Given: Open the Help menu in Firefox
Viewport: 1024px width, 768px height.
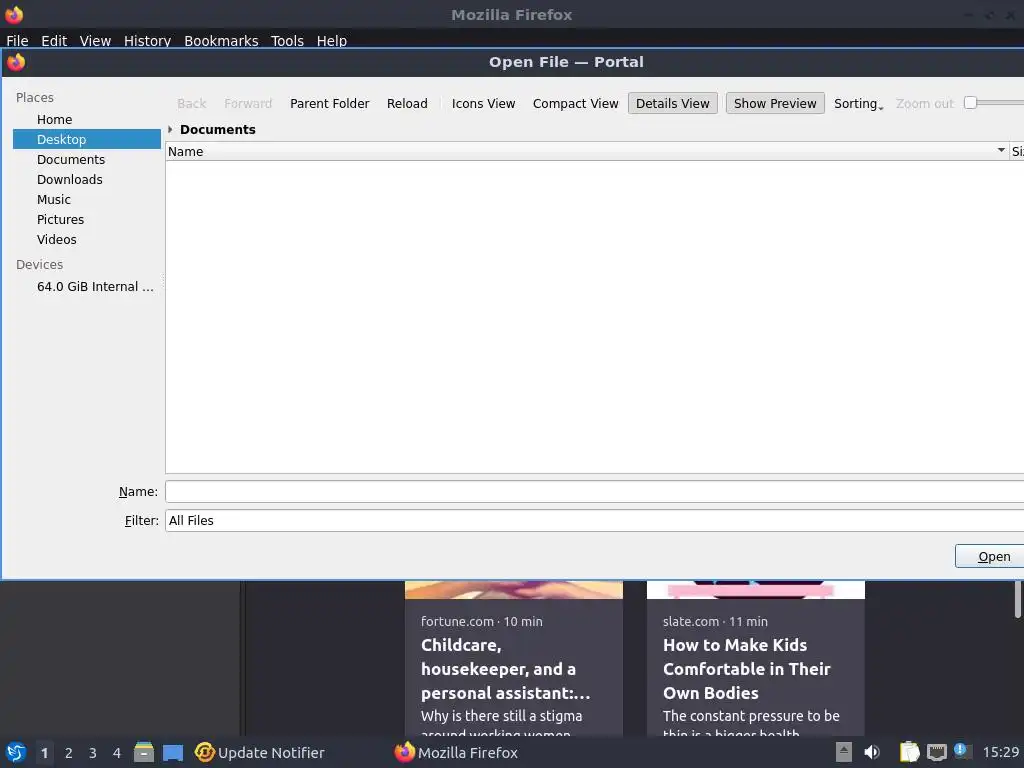Looking at the screenshot, I should click(x=332, y=40).
